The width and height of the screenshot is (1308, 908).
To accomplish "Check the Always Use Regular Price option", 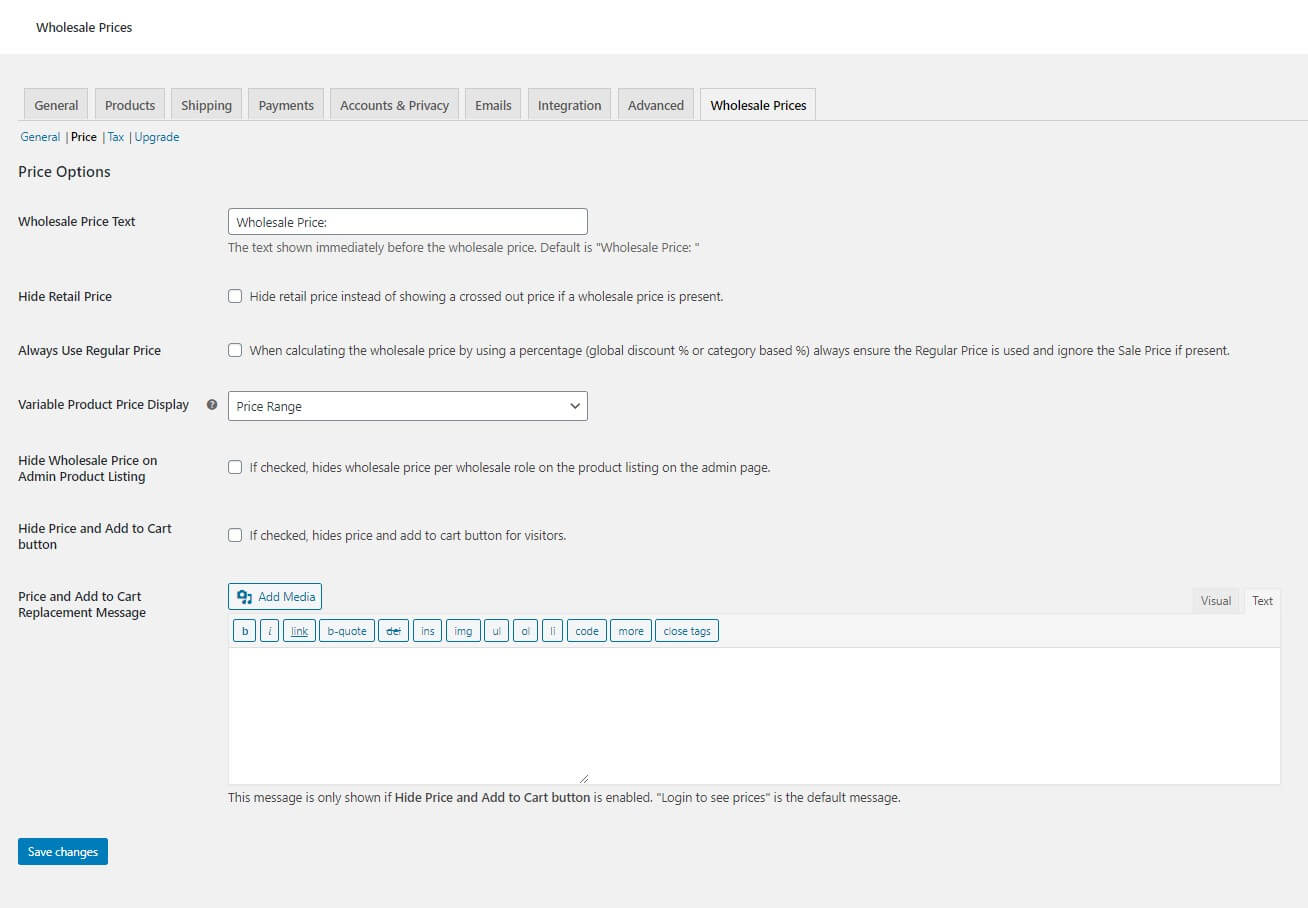I will [x=235, y=350].
